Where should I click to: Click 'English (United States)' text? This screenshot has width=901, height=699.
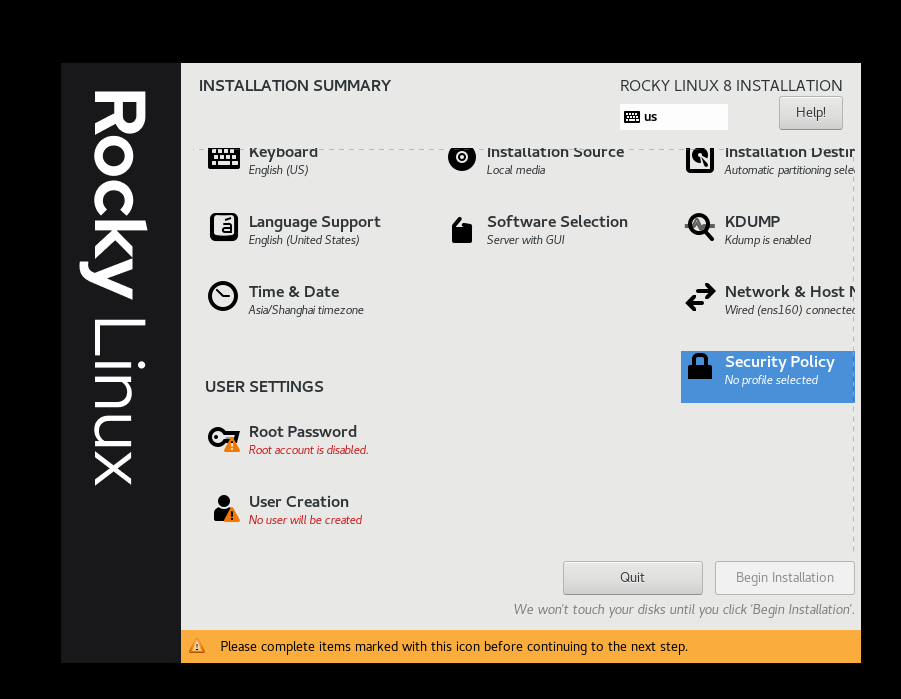pos(304,240)
